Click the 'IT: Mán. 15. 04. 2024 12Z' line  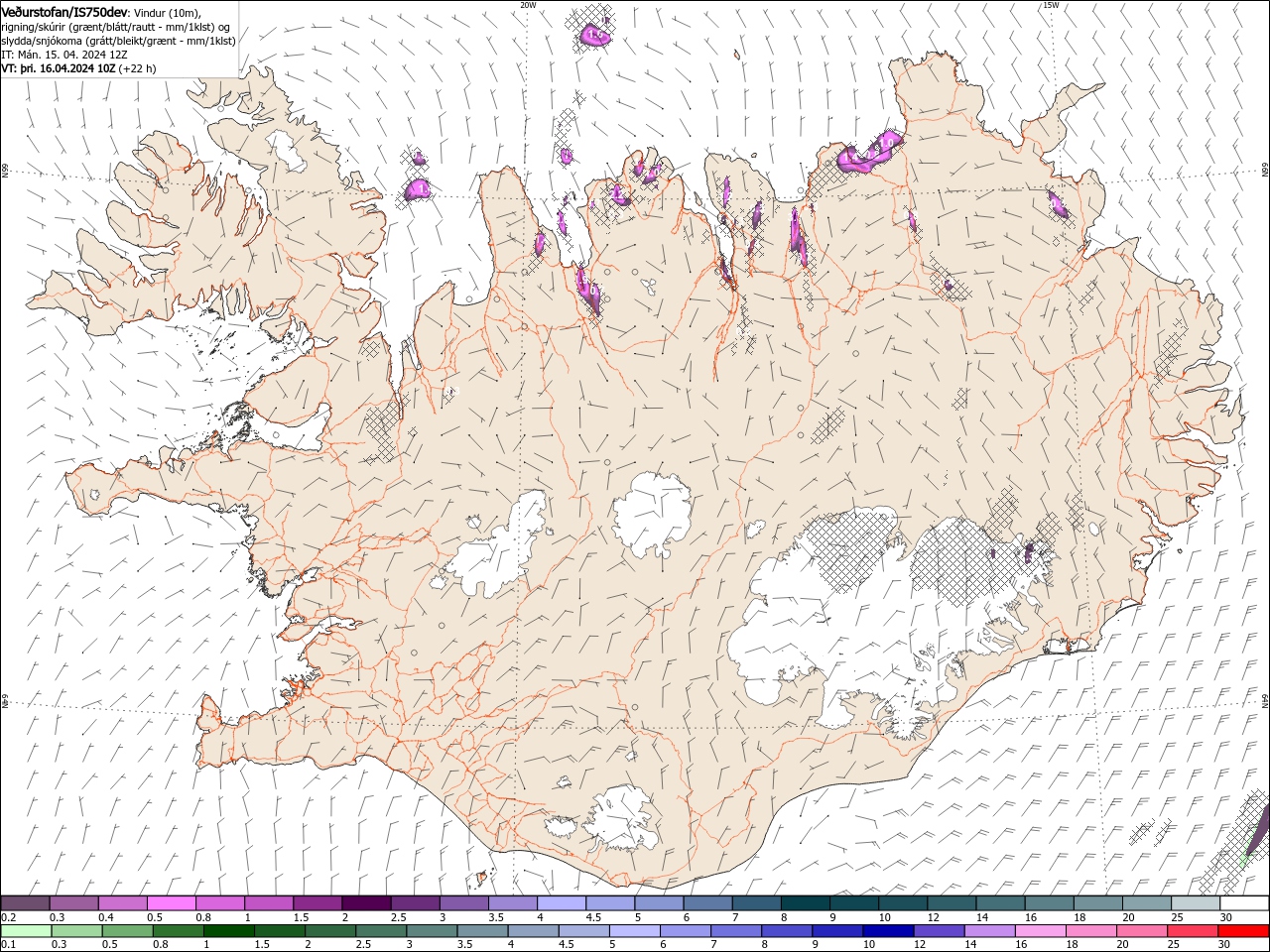[63, 55]
